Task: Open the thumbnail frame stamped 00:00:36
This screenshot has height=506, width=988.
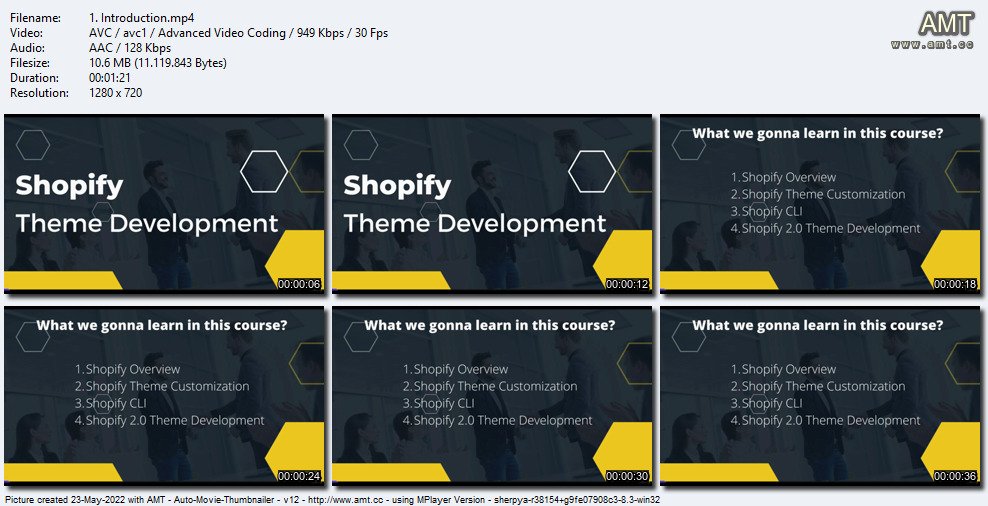Action: (820, 394)
